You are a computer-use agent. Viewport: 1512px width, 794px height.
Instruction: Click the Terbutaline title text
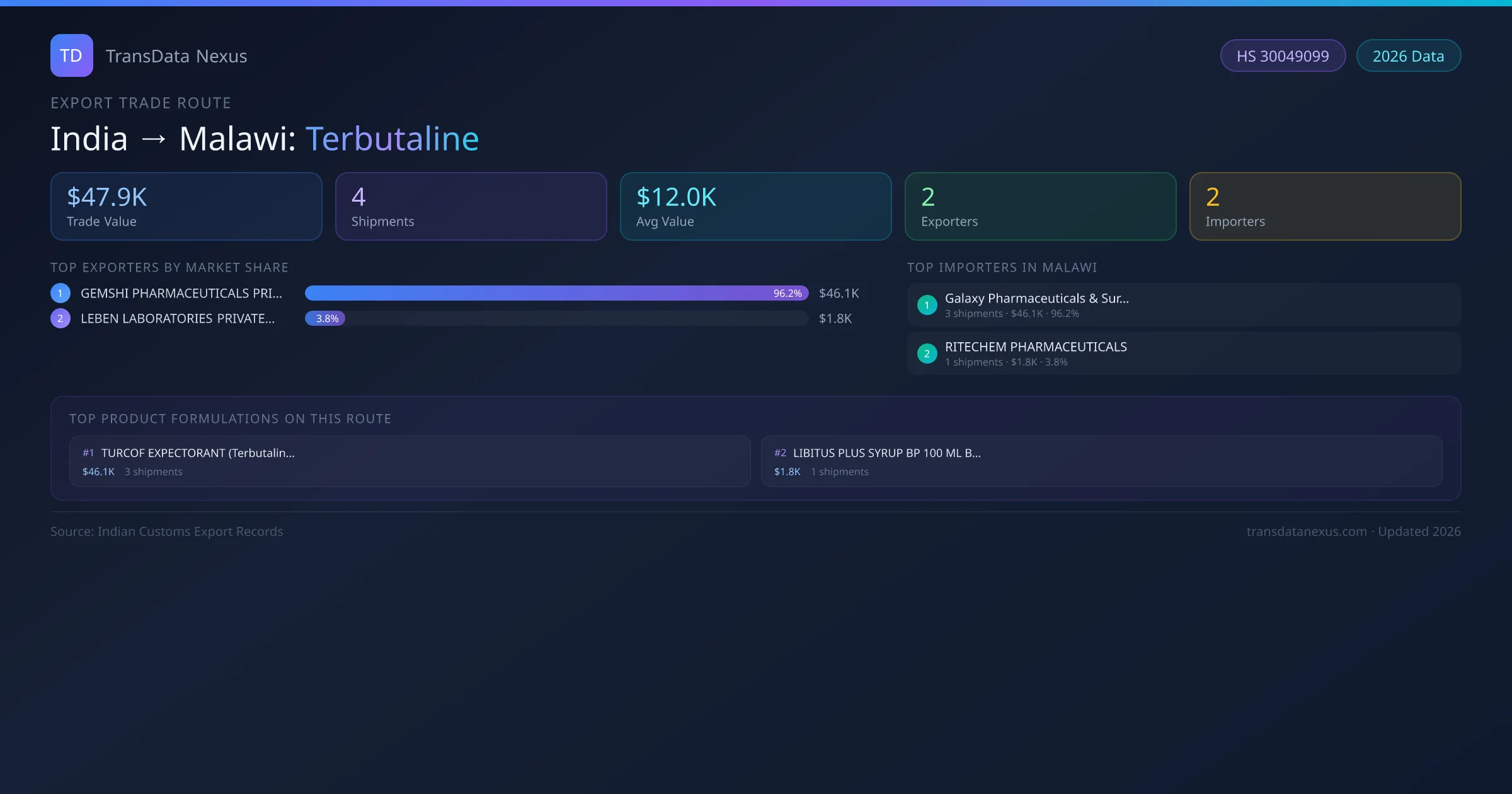[x=392, y=139]
